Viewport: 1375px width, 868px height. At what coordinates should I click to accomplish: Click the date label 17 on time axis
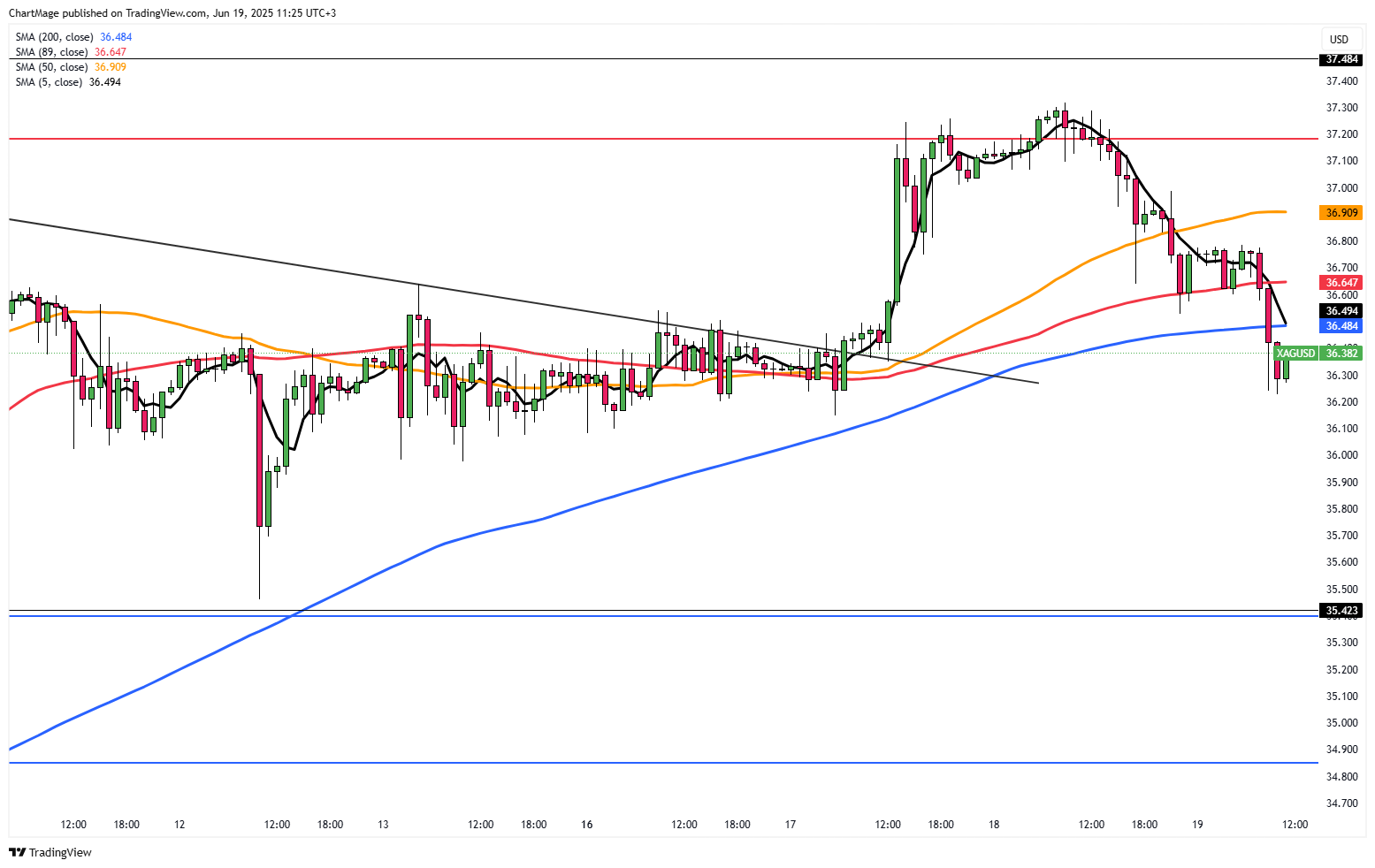tap(791, 825)
